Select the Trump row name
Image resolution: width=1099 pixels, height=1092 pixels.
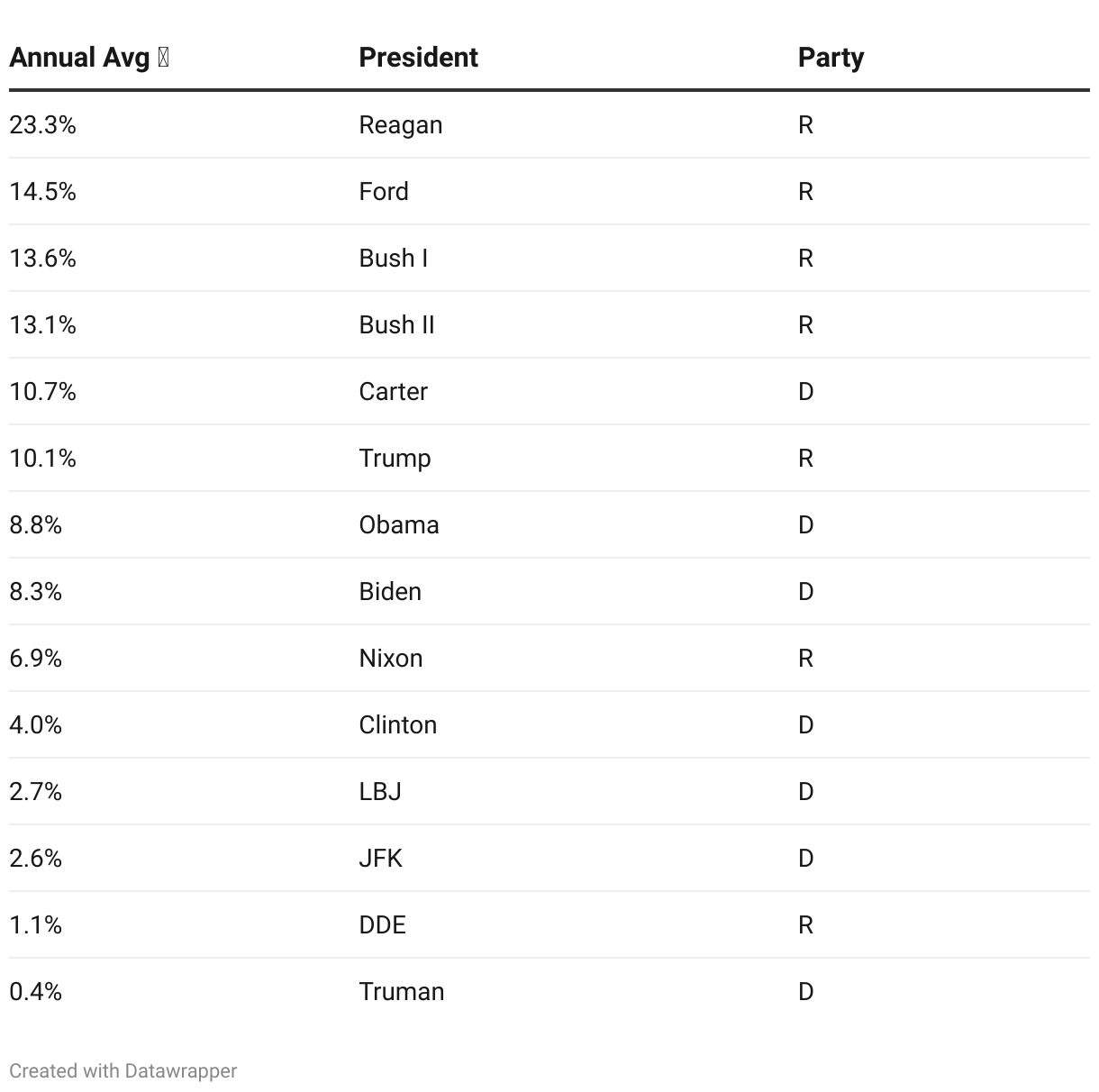pos(395,459)
